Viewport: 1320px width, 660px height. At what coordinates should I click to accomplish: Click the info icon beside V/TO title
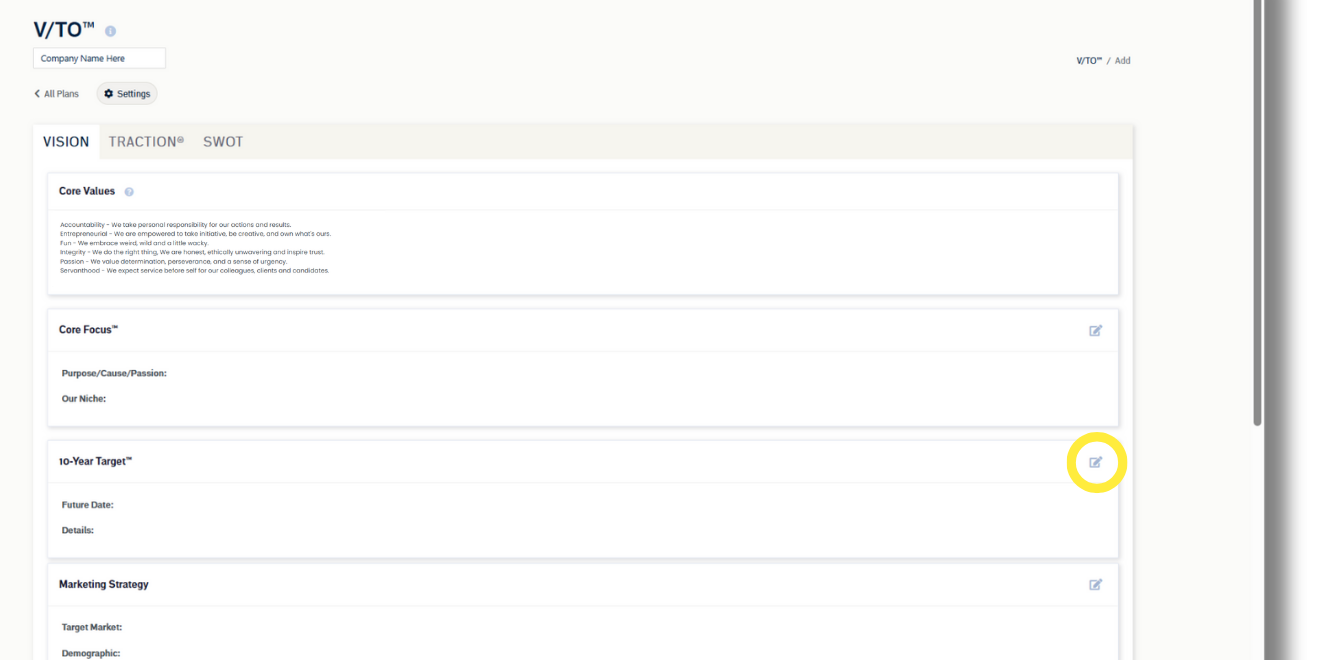pyautogui.click(x=110, y=32)
